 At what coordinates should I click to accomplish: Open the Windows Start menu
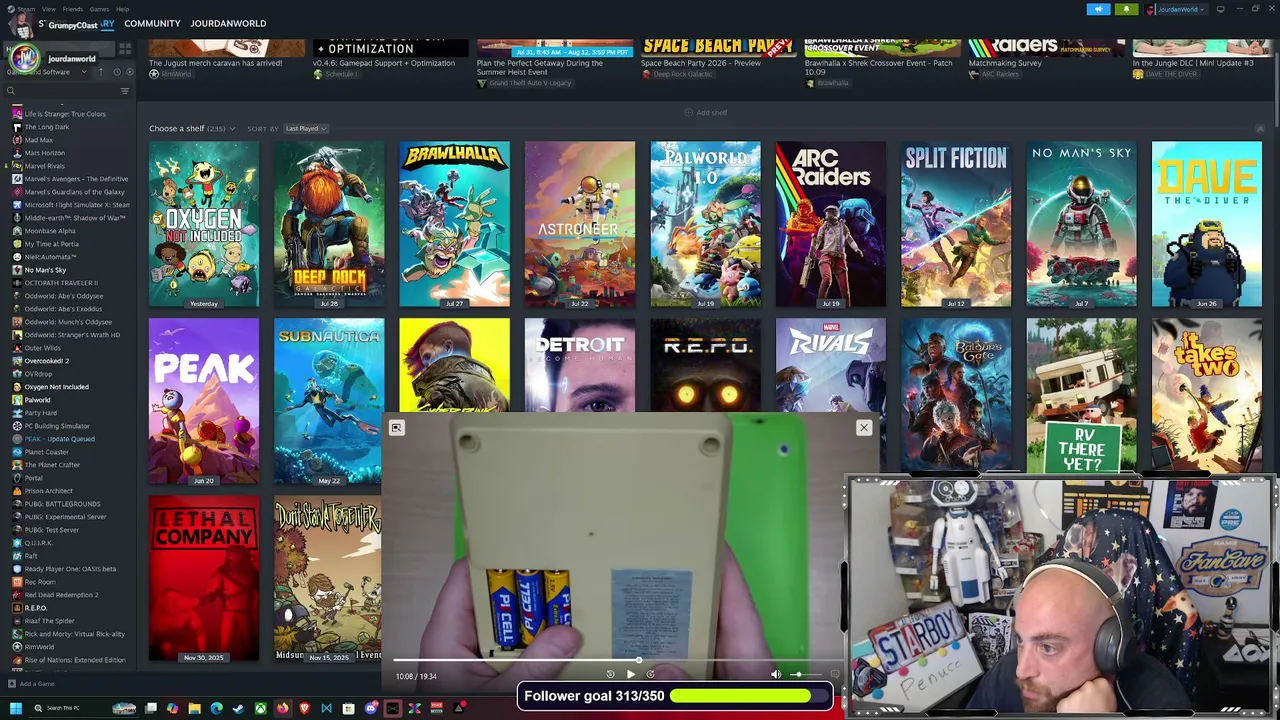pyautogui.click(x=16, y=709)
